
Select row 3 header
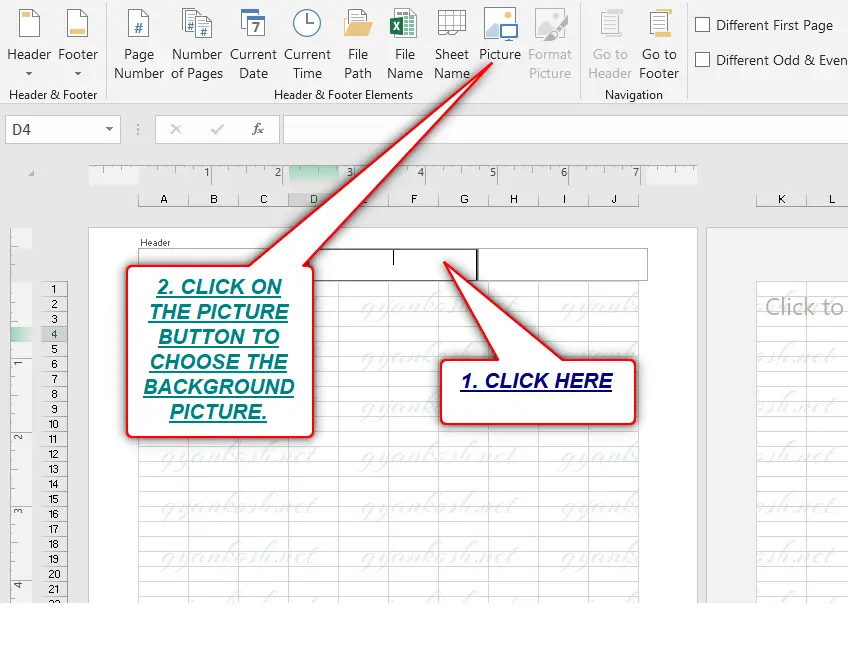point(54,319)
